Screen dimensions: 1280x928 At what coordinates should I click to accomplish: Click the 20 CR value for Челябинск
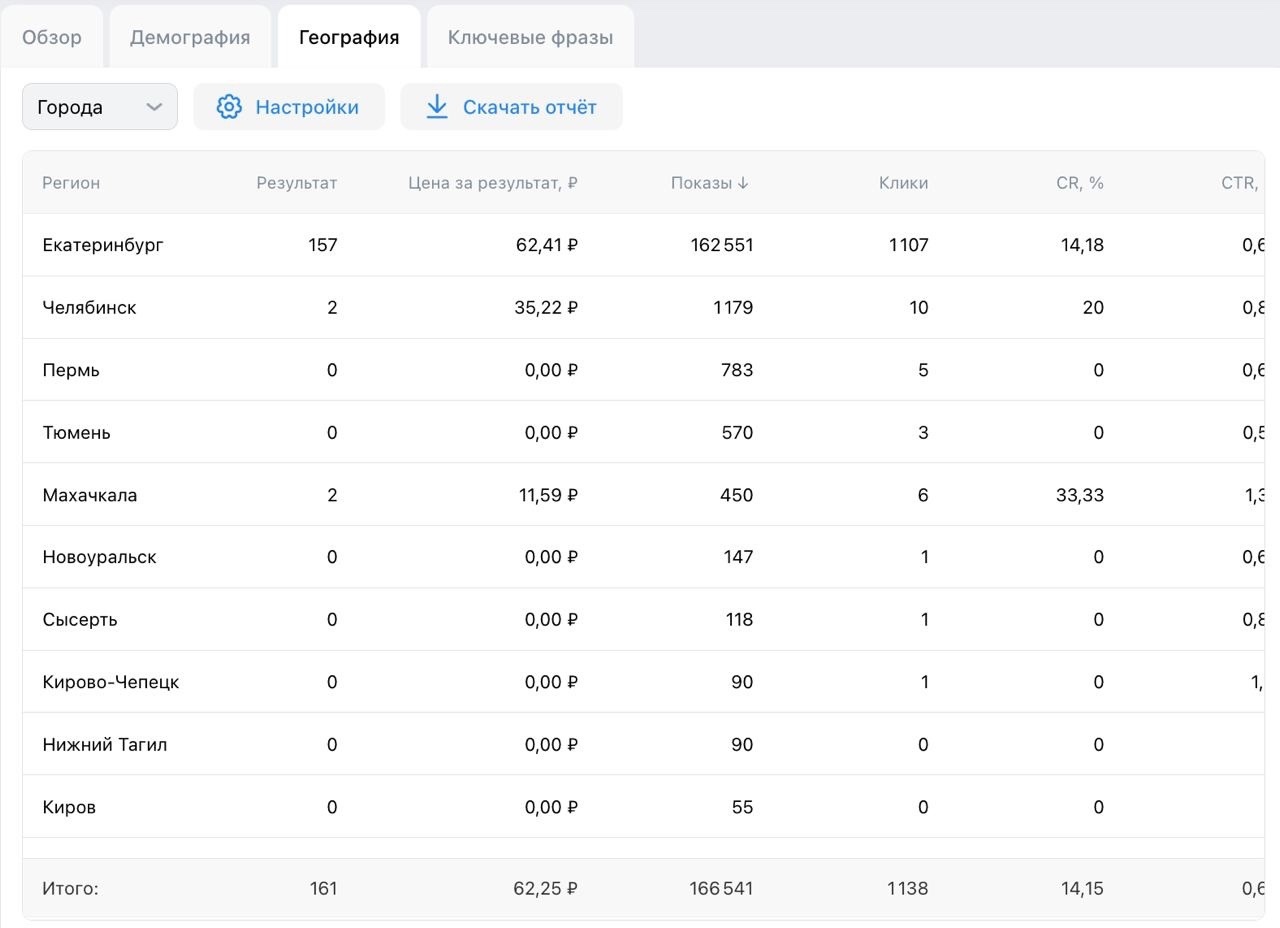pyautogui.click(x=1093, y=308)
